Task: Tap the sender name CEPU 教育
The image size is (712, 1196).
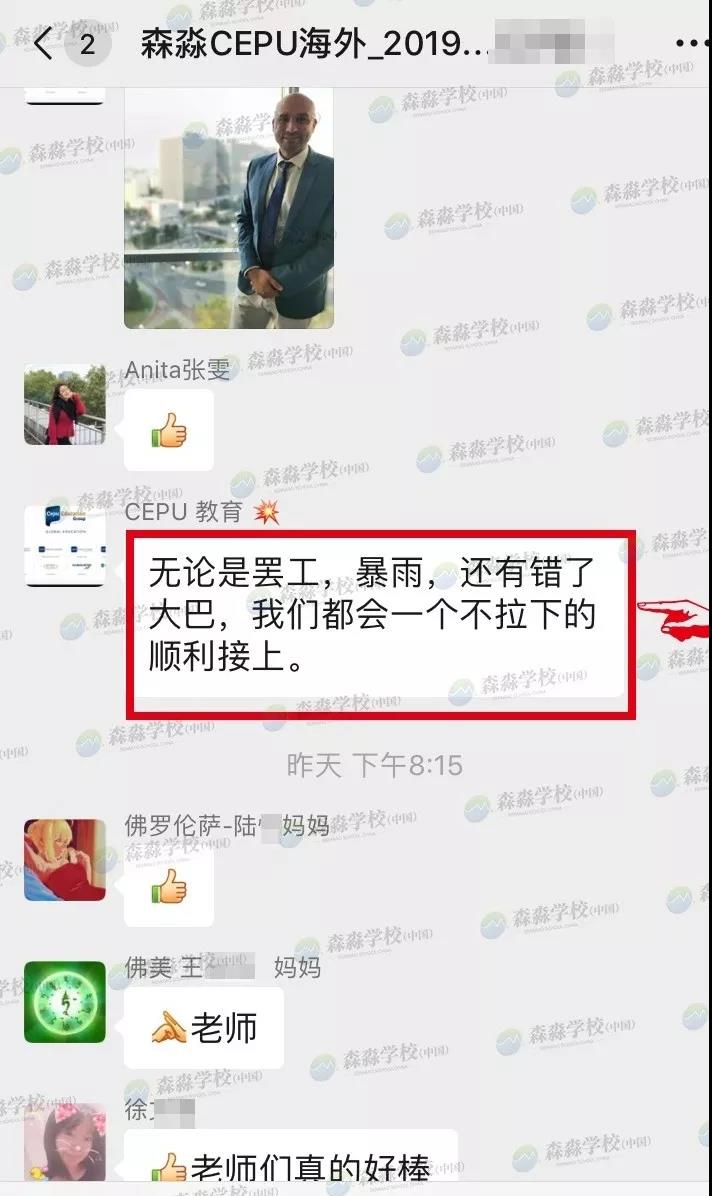Action: 184,511
